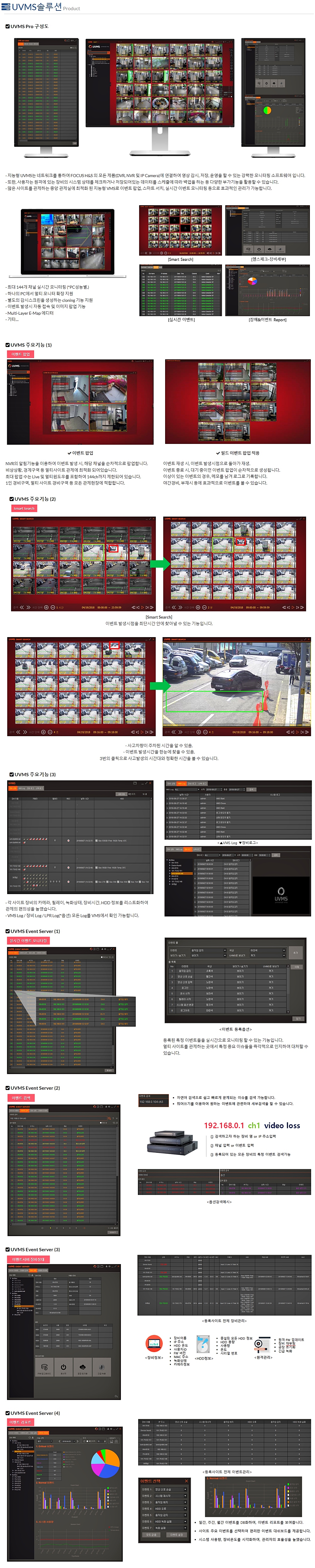The width and height of the screenshot is (315, 1568).
Task: Open the [헬스체크-장비세부] screenshot thumbnail
Action: [x=267, y=231]
